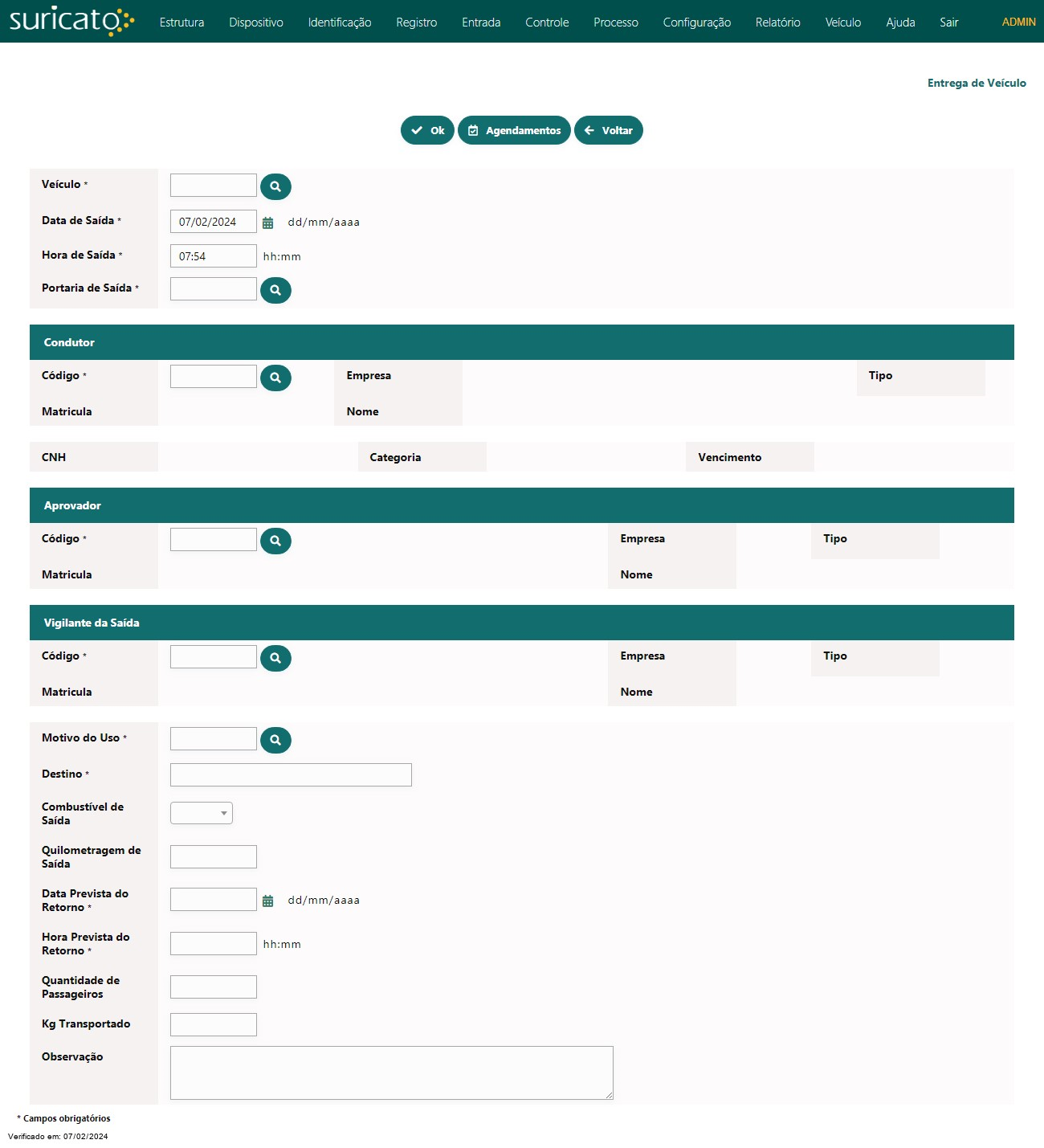Click the Aprovador Código search icon
1044x1148 pixels.
coord(275,541)
